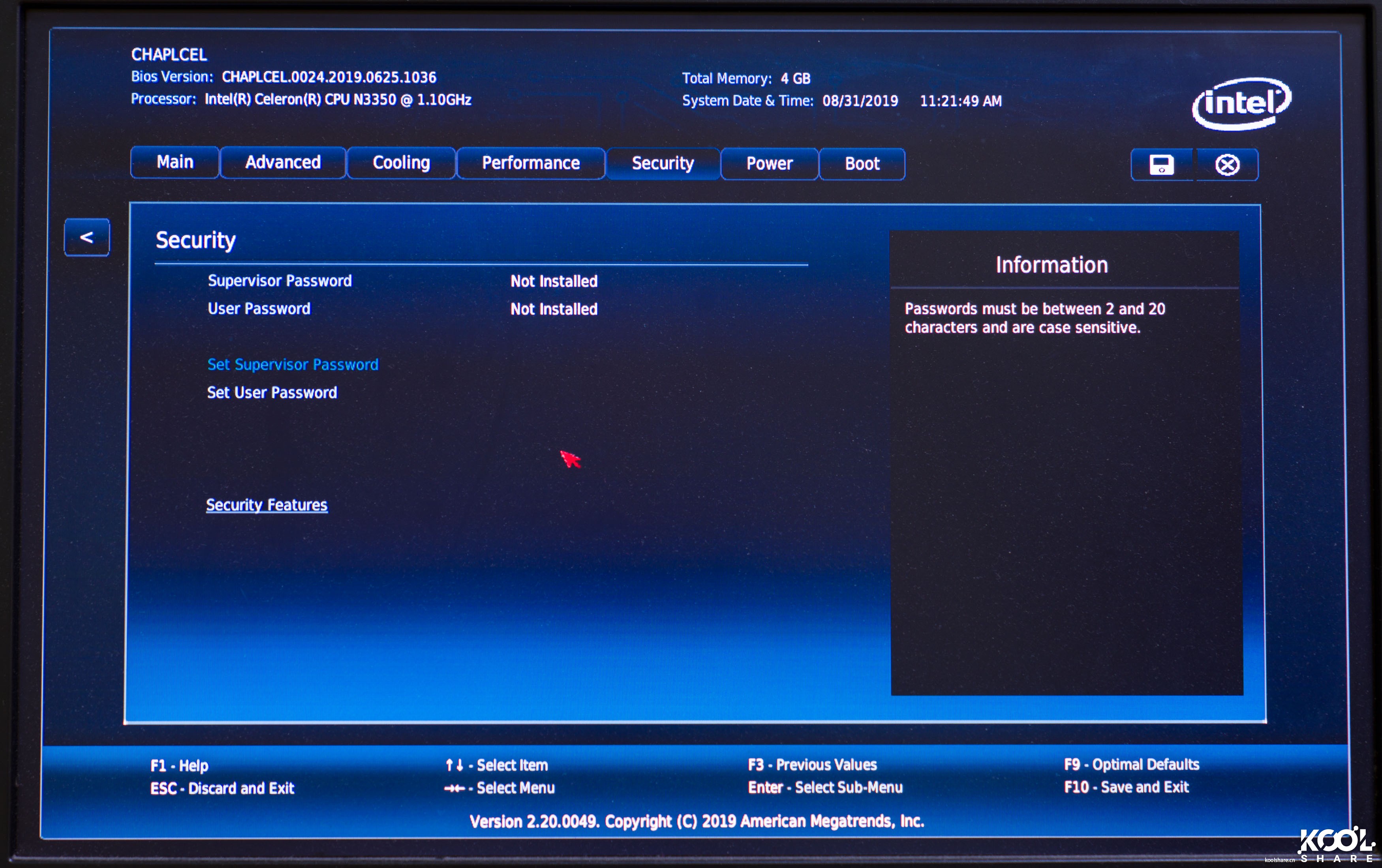Screen dimensions: 1382x868
Task: Open the Main tab
Action: click(175, 162)
